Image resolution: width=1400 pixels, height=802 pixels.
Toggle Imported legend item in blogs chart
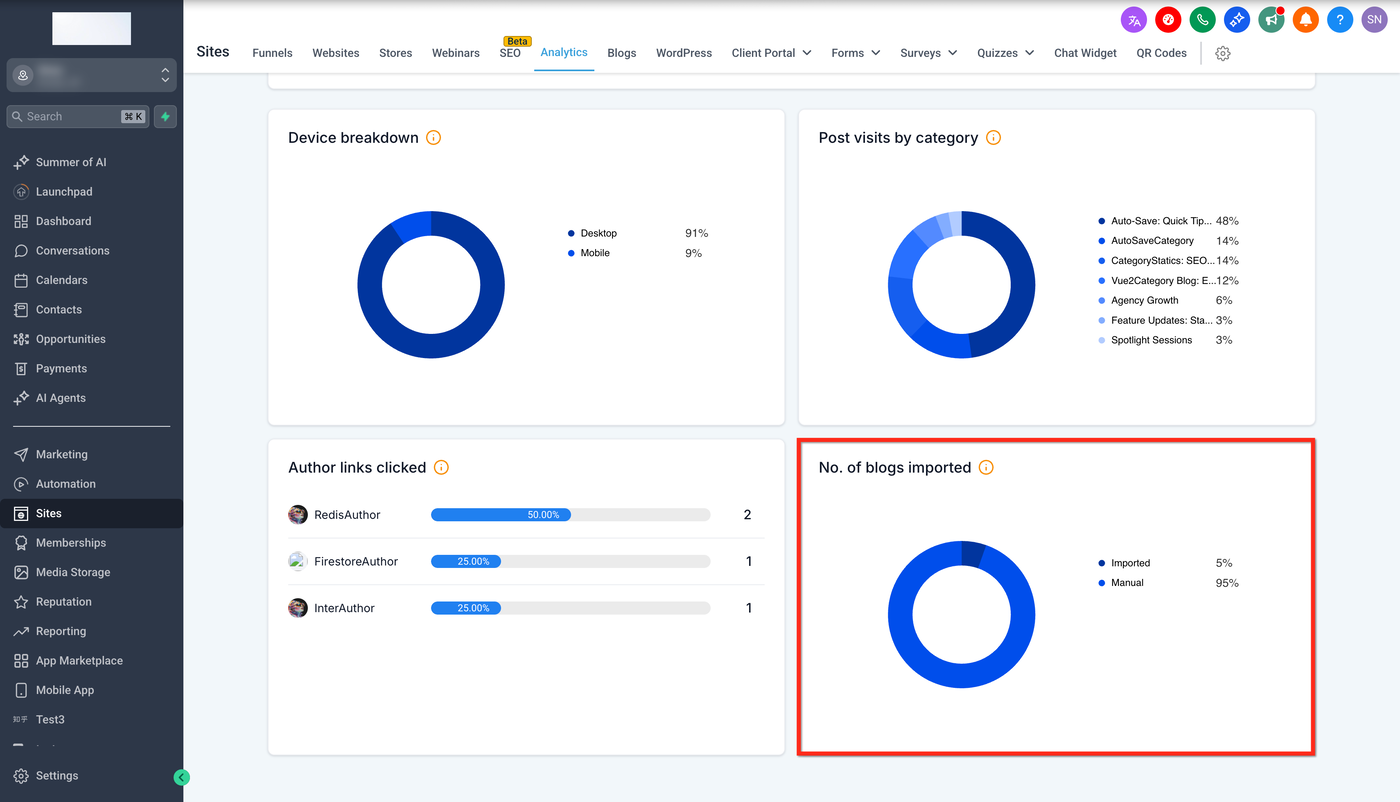coord(1130,563)
